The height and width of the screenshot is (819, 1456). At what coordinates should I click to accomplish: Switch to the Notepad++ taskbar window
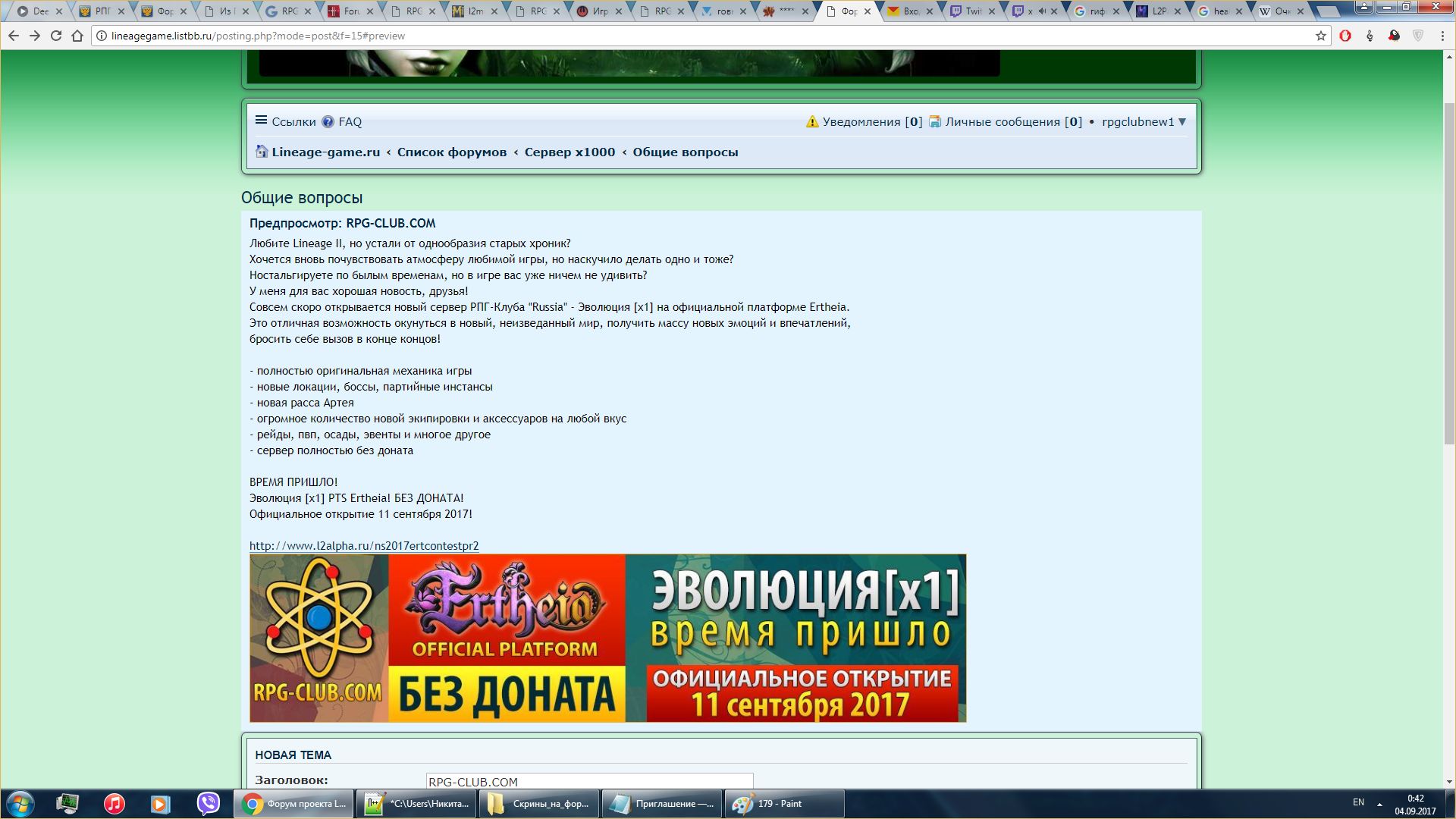[x=416, y=804]
